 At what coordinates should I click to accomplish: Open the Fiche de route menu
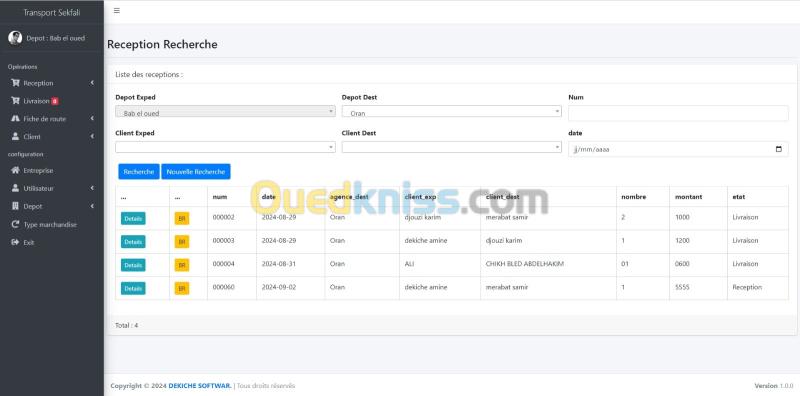point(52,118)
